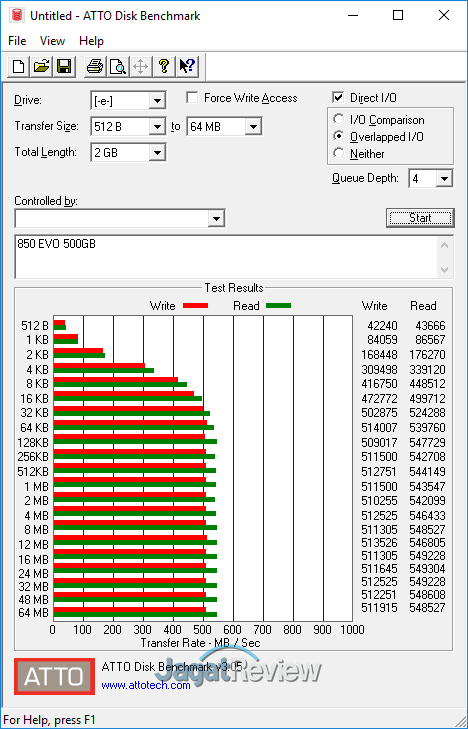Viewport: 468px width, 729px height.
Task: Click the description scrollbar up arrow
Action: pos(445,245)
